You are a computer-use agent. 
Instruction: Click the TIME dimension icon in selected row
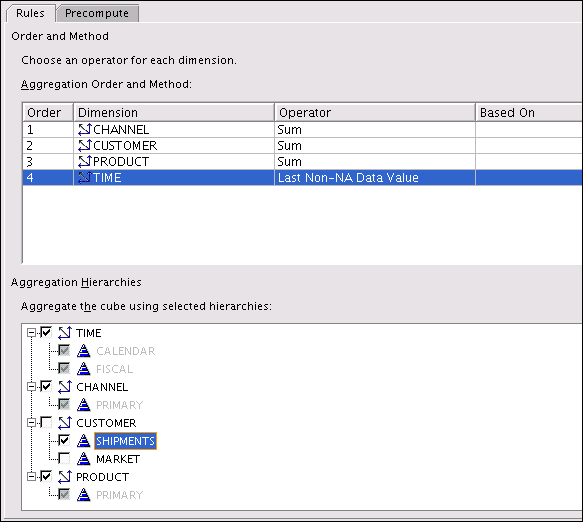84,177
